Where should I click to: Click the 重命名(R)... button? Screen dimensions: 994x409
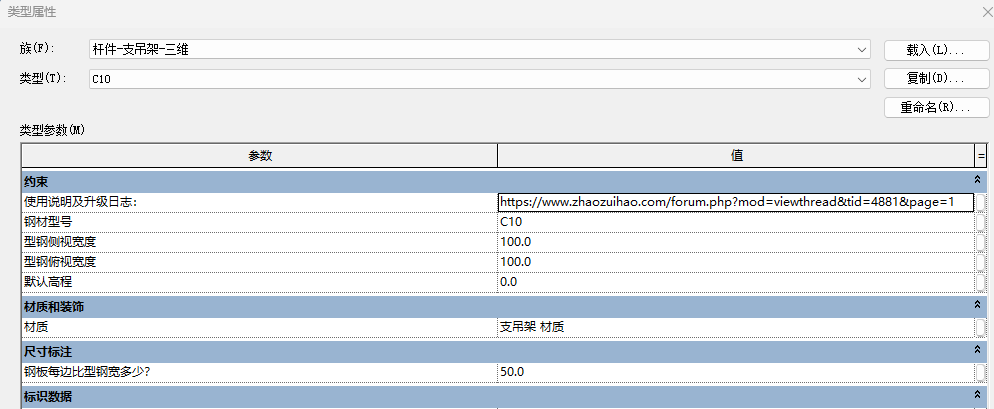point(936,107)
